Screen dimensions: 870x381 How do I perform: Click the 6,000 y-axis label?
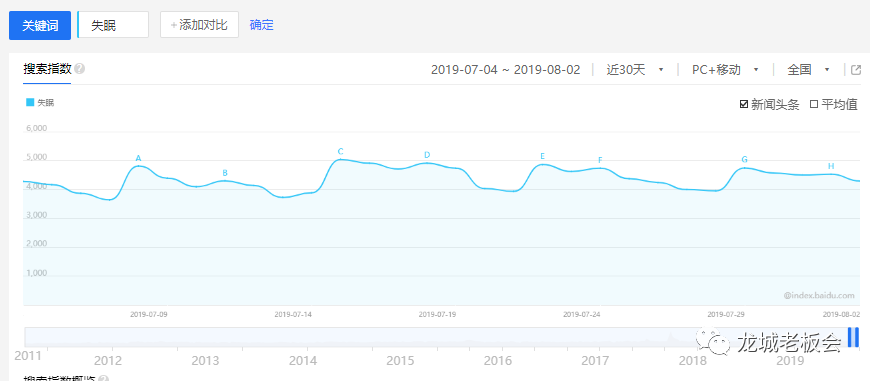[37, 128]
